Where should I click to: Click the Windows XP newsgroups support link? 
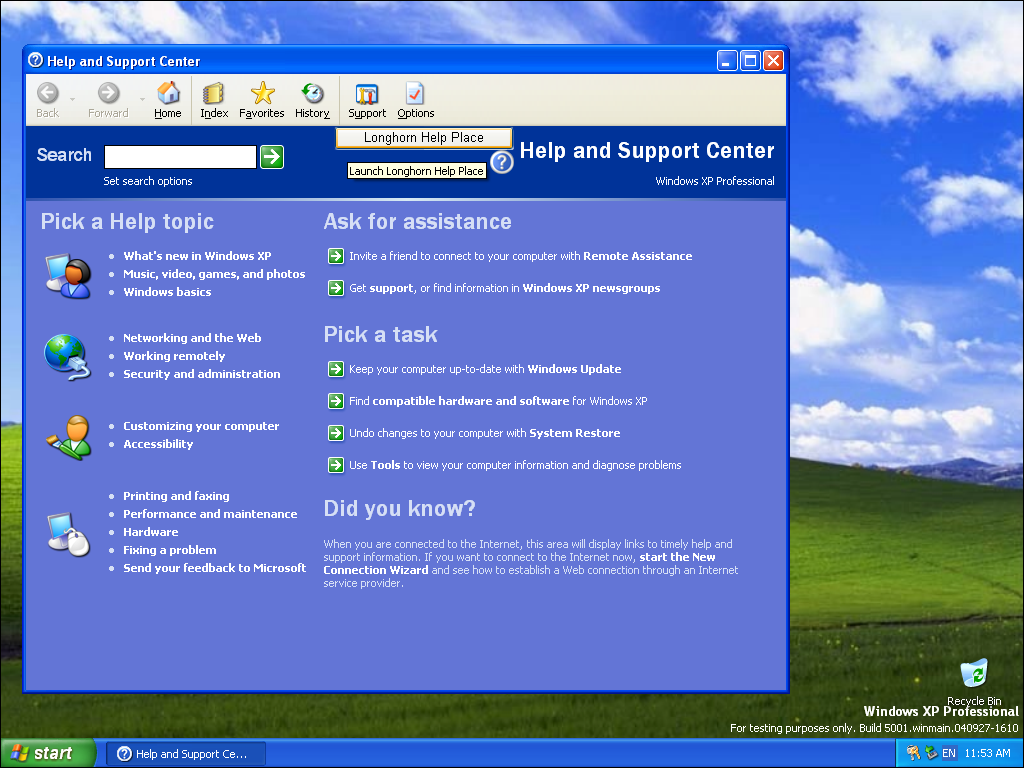[591, 288]
